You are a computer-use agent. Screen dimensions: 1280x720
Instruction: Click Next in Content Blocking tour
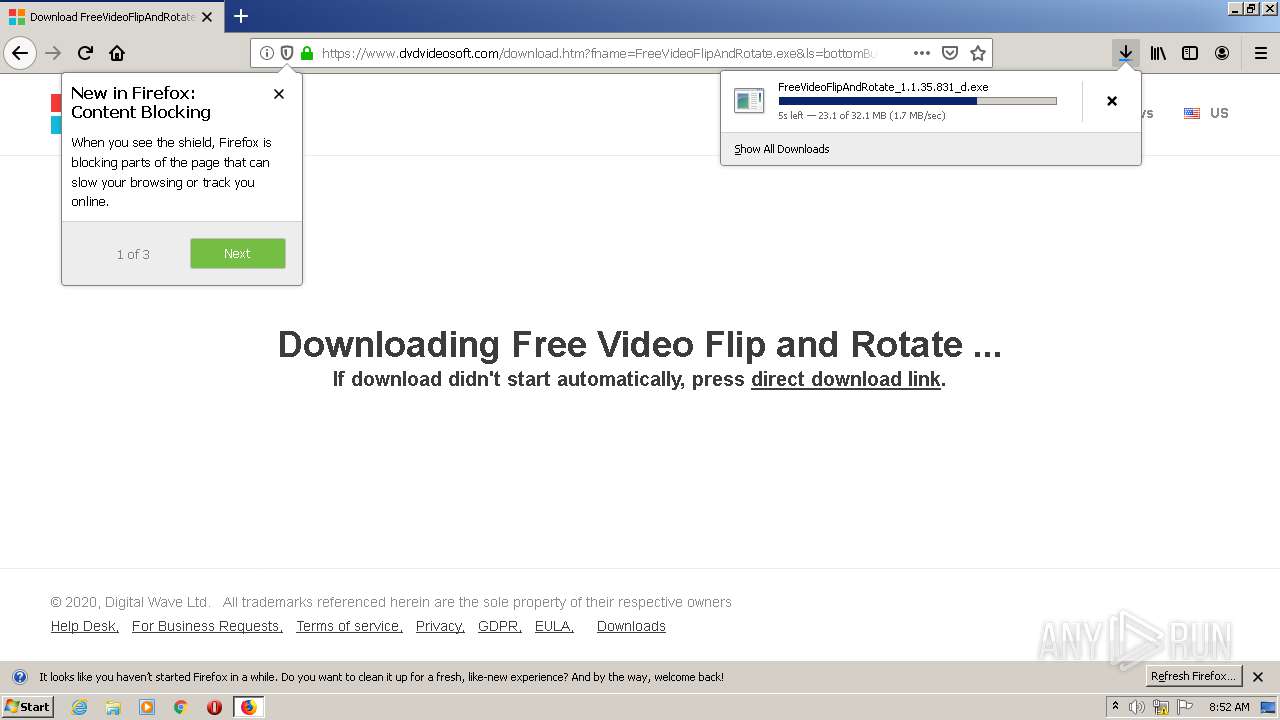click(x=237, y=253)
